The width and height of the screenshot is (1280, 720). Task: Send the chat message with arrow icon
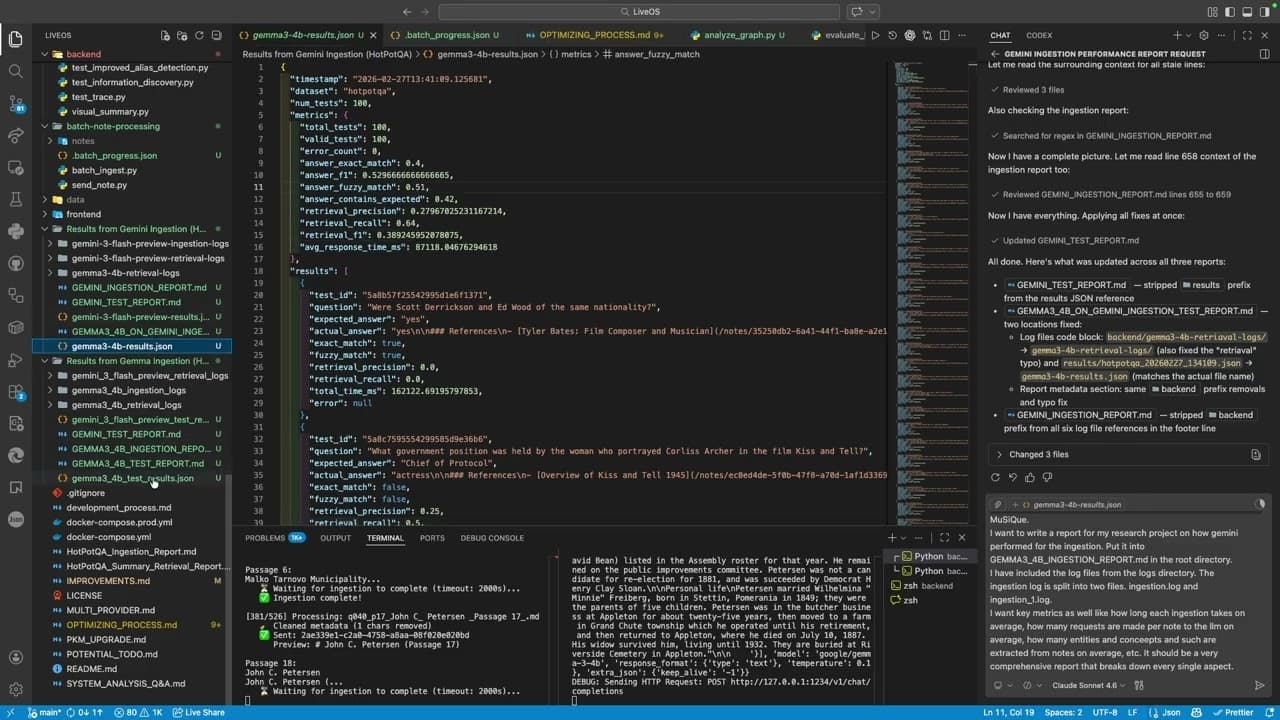click(x=1259, y=685)
